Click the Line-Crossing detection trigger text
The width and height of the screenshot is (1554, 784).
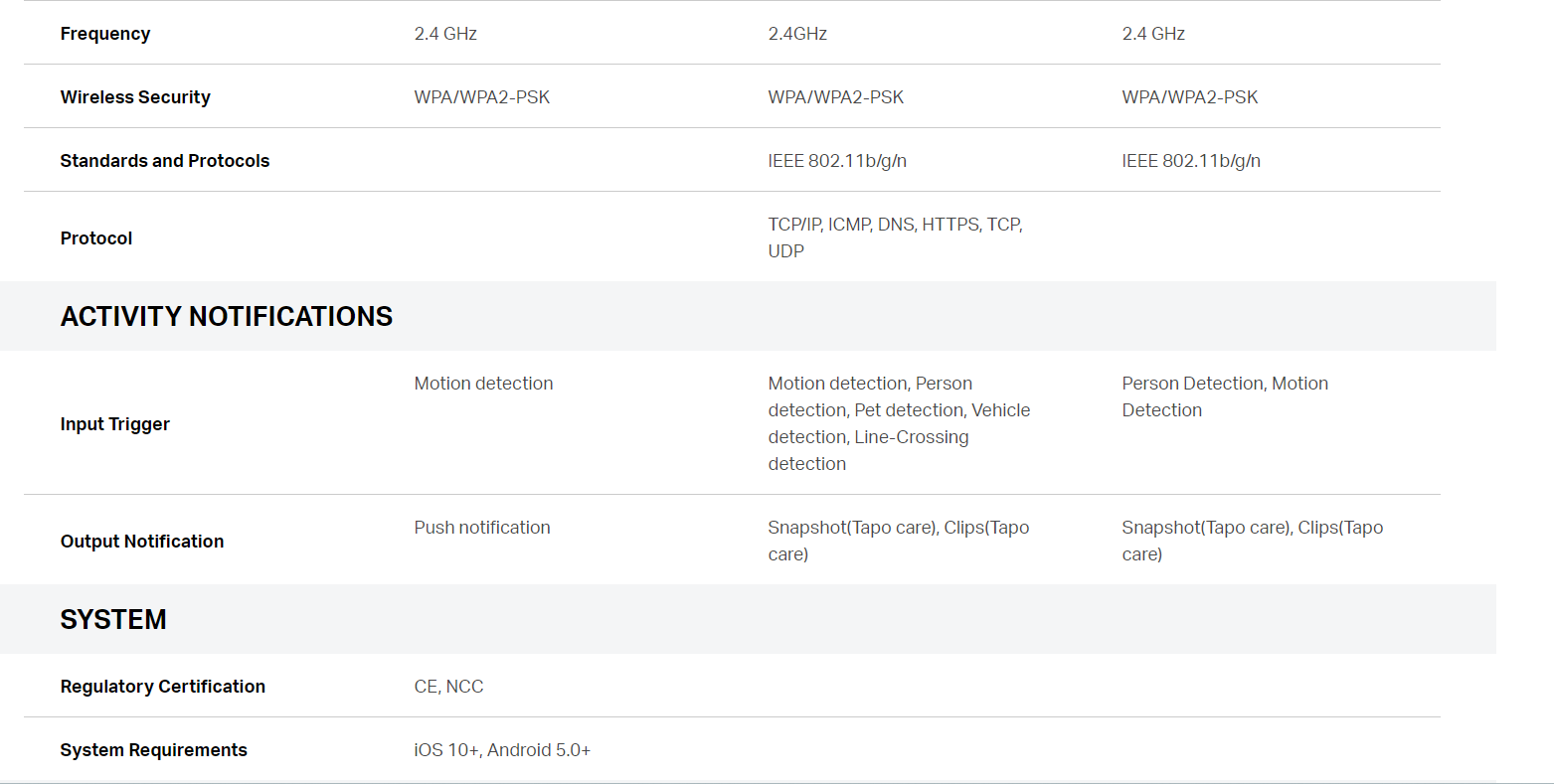click(868, 450)
